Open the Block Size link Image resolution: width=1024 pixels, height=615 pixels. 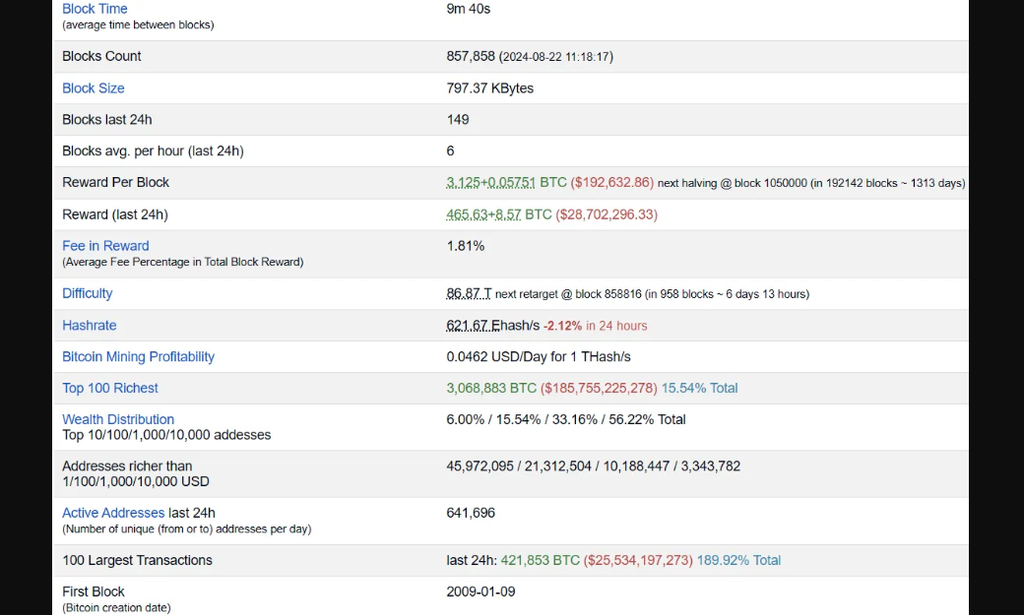pyautogui.click(x=93, y=88)
